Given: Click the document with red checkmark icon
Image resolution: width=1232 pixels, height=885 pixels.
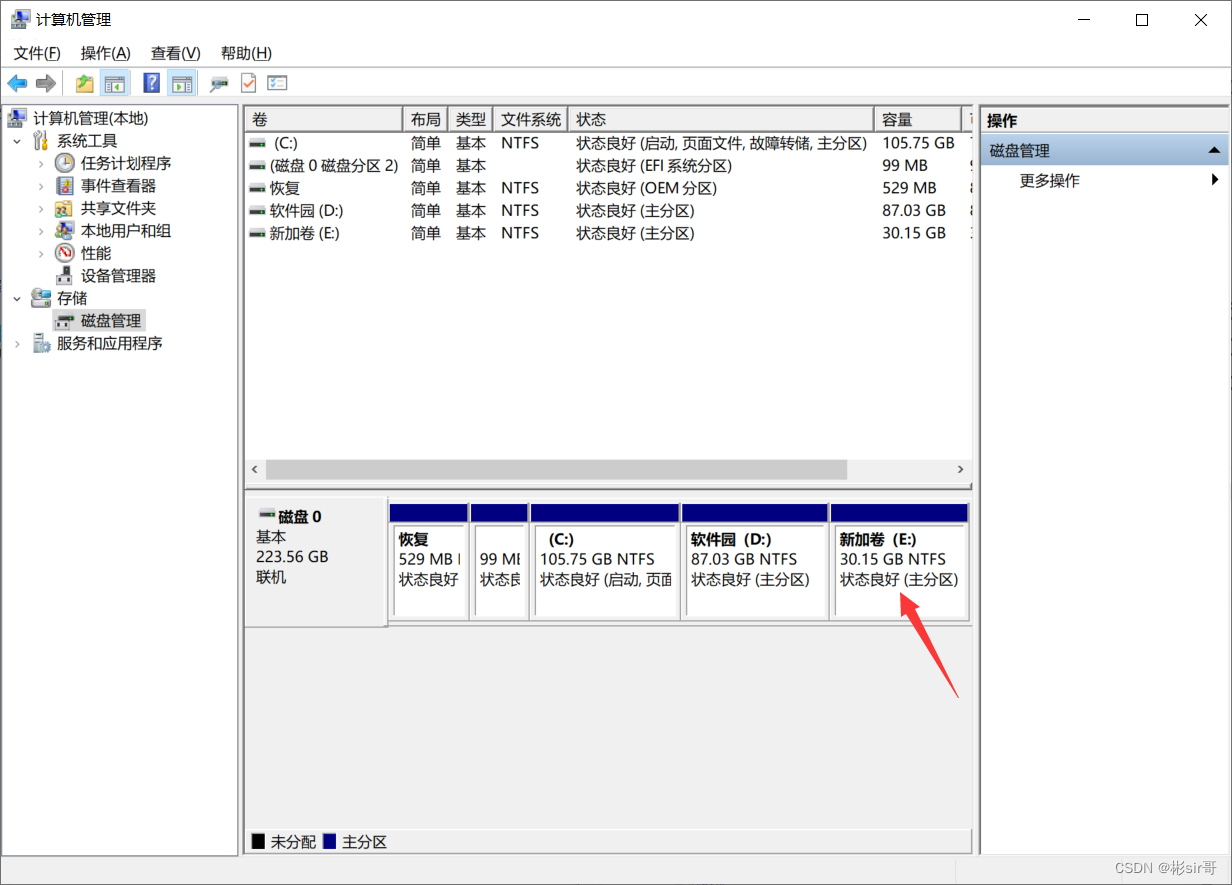Looking at the screenshot, I should (x=248, y=83).
